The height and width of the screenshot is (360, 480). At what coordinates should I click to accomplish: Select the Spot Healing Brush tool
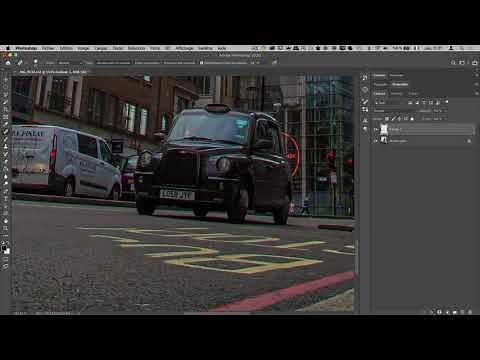(x=6, y=131)
